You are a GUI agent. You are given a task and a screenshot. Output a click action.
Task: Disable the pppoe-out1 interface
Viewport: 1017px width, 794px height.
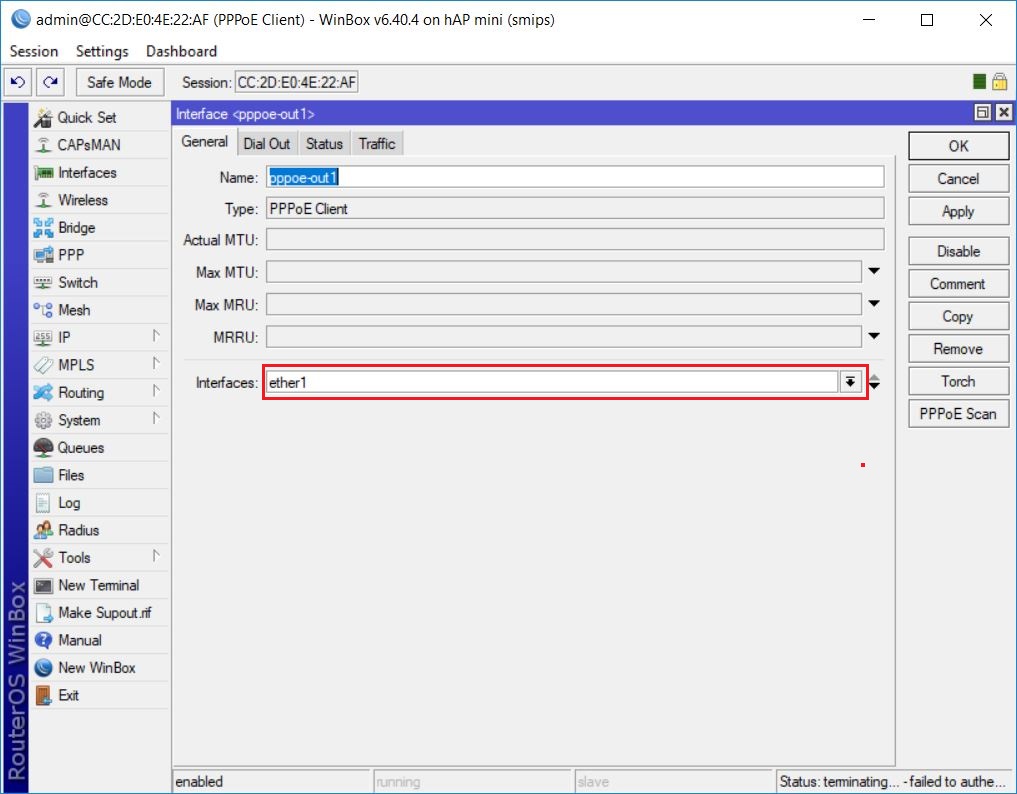957,250
